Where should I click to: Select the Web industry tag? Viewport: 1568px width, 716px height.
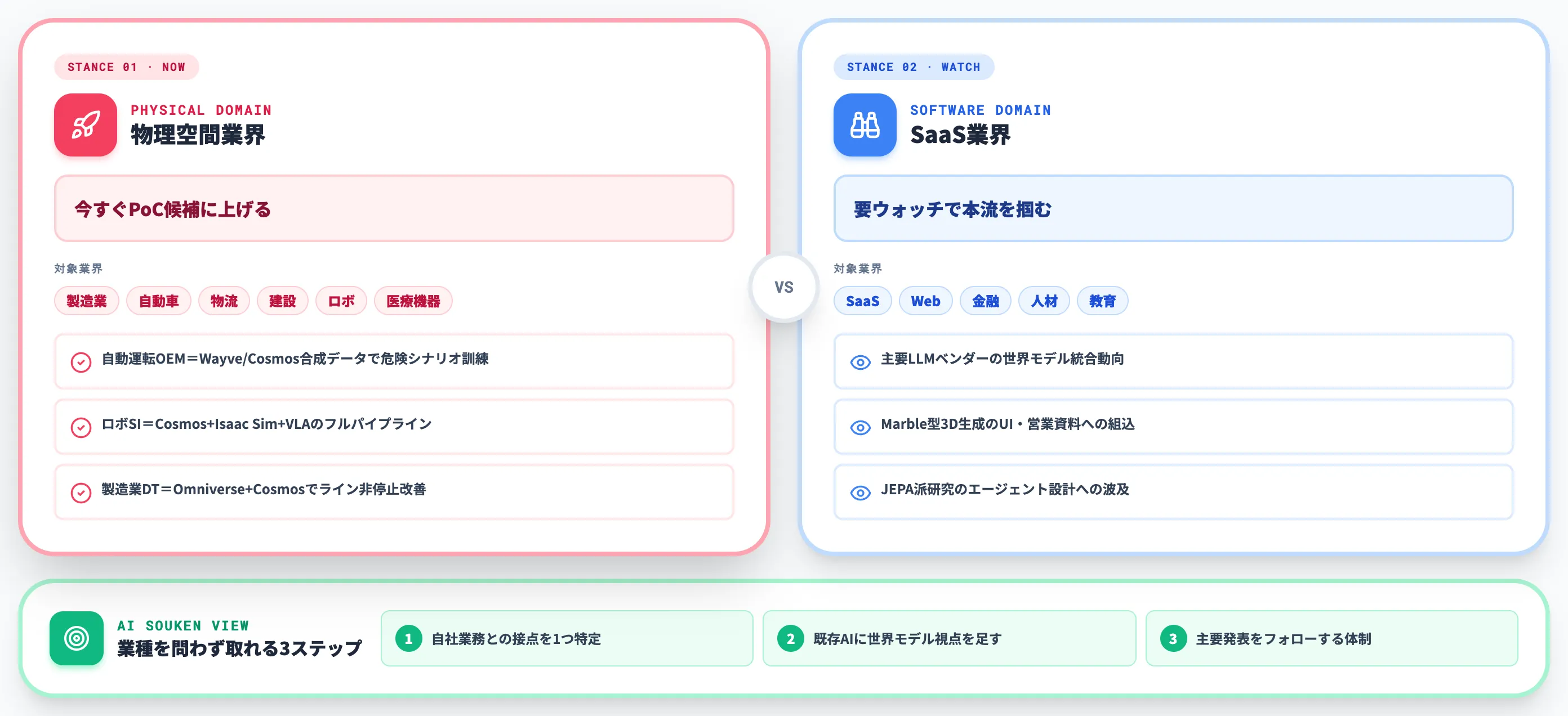(x=925, y=301)
